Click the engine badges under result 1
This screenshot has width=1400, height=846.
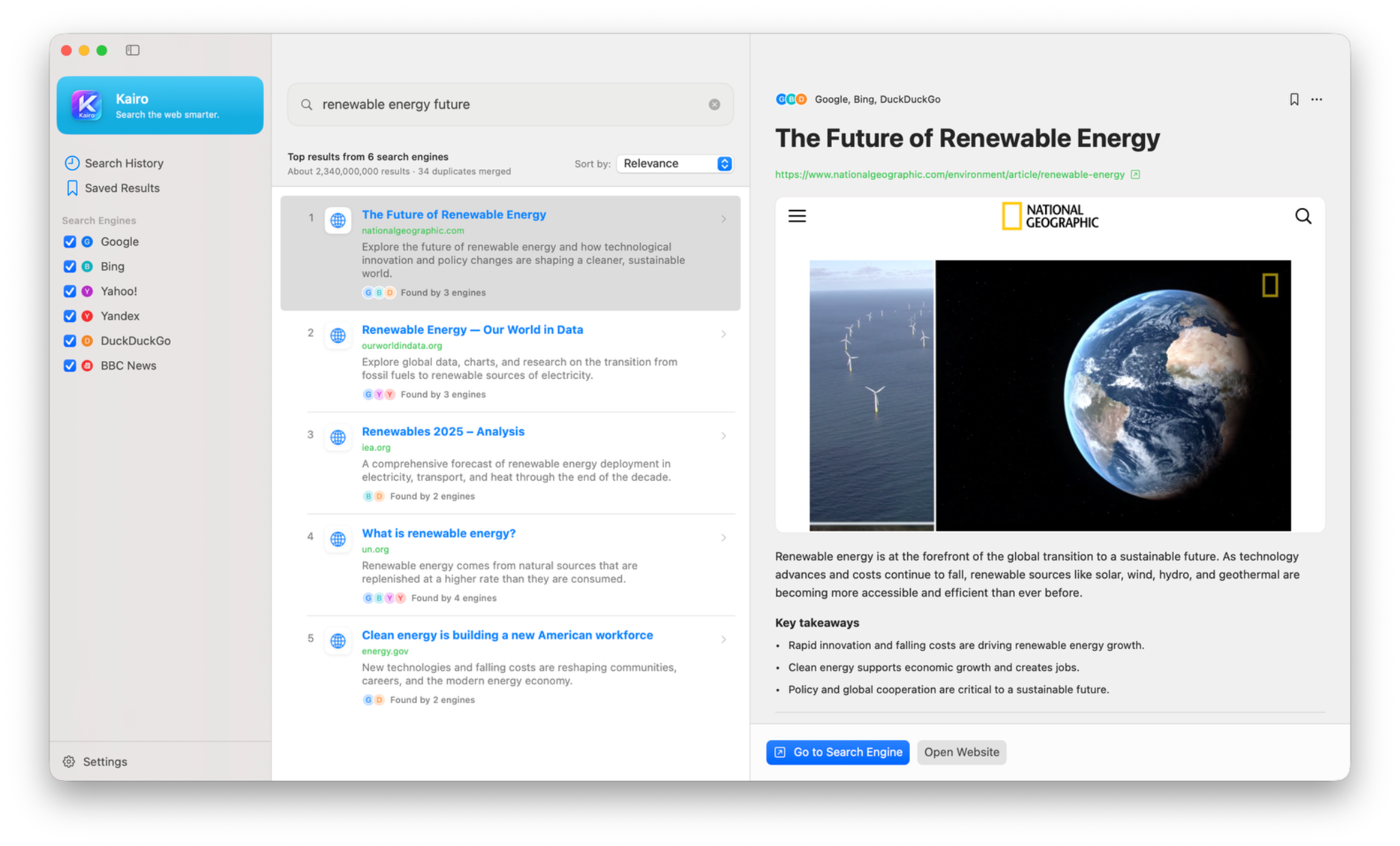click(x=379, y=293)
